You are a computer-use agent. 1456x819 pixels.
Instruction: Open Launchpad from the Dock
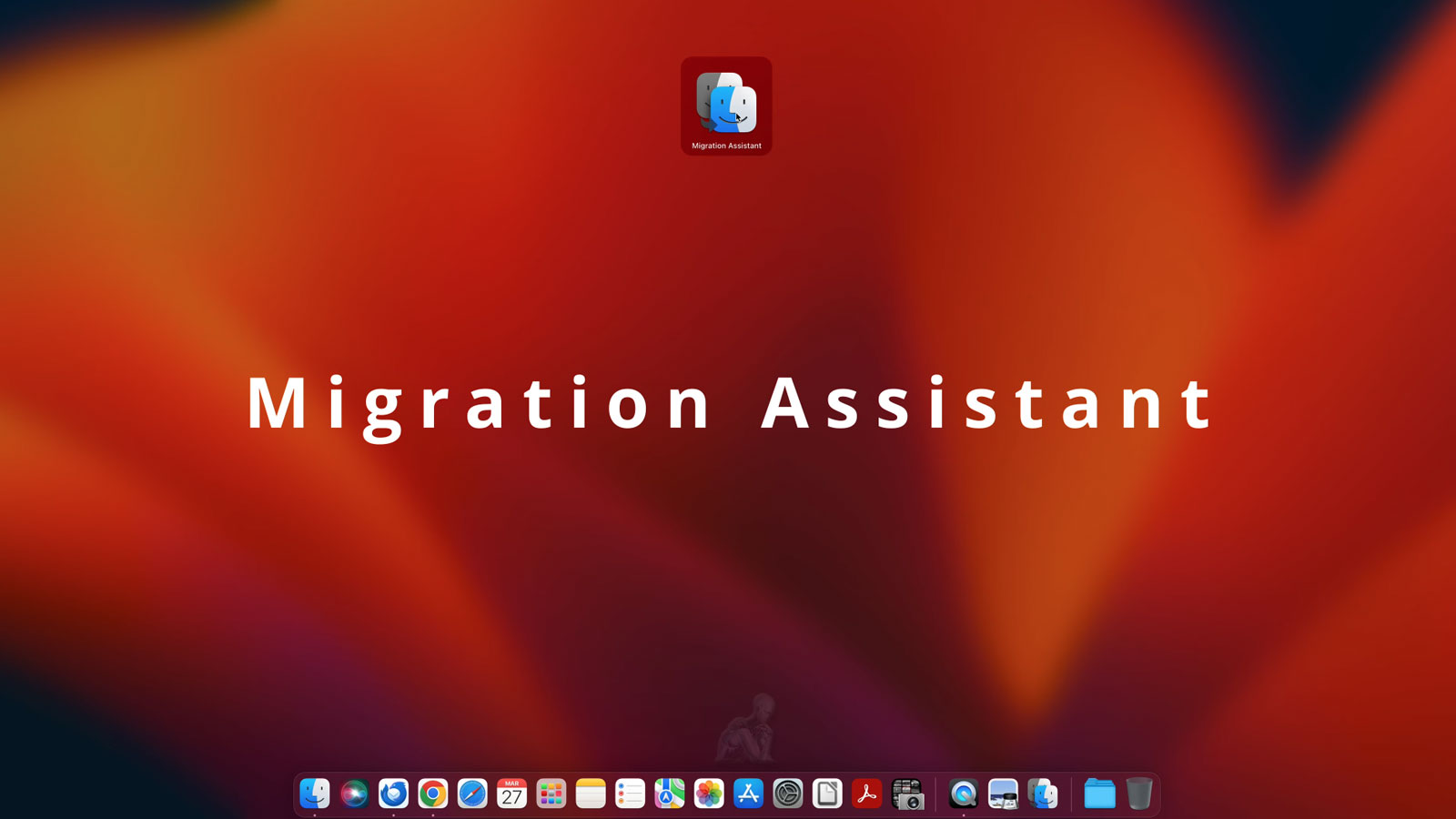(551, 794)
